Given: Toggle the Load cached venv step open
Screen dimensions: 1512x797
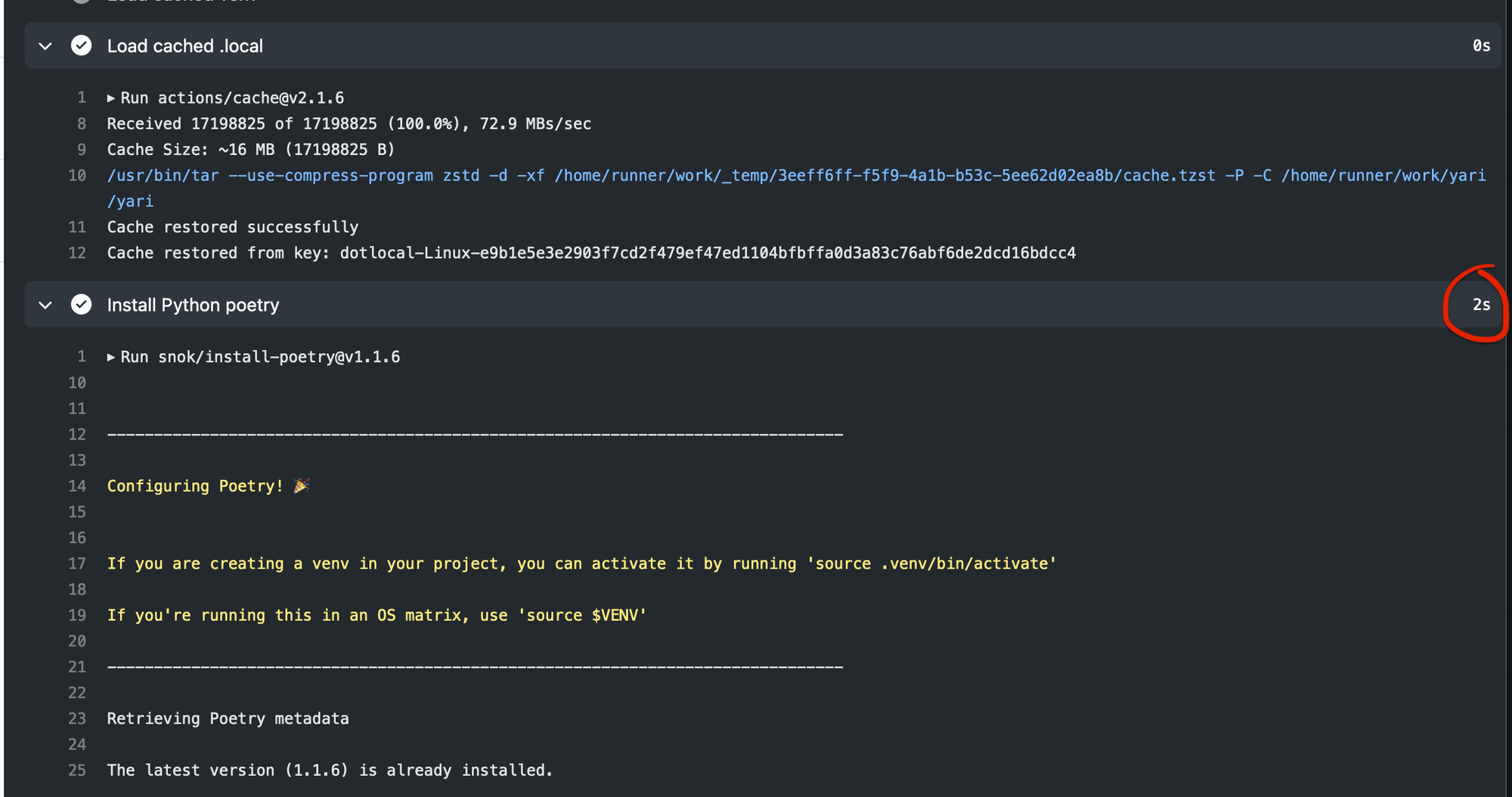Looking at the screenshot, I should 45,2.
